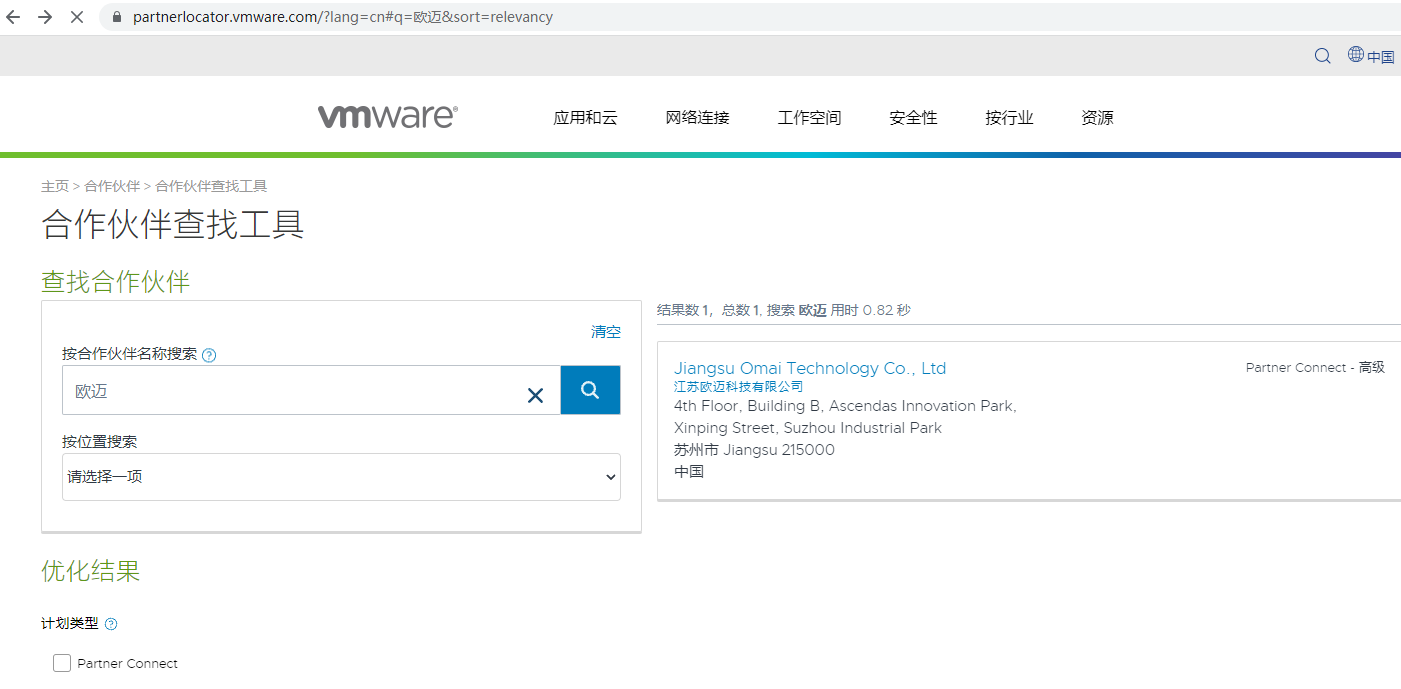Focus the browser address bar URL

[342, 17]
